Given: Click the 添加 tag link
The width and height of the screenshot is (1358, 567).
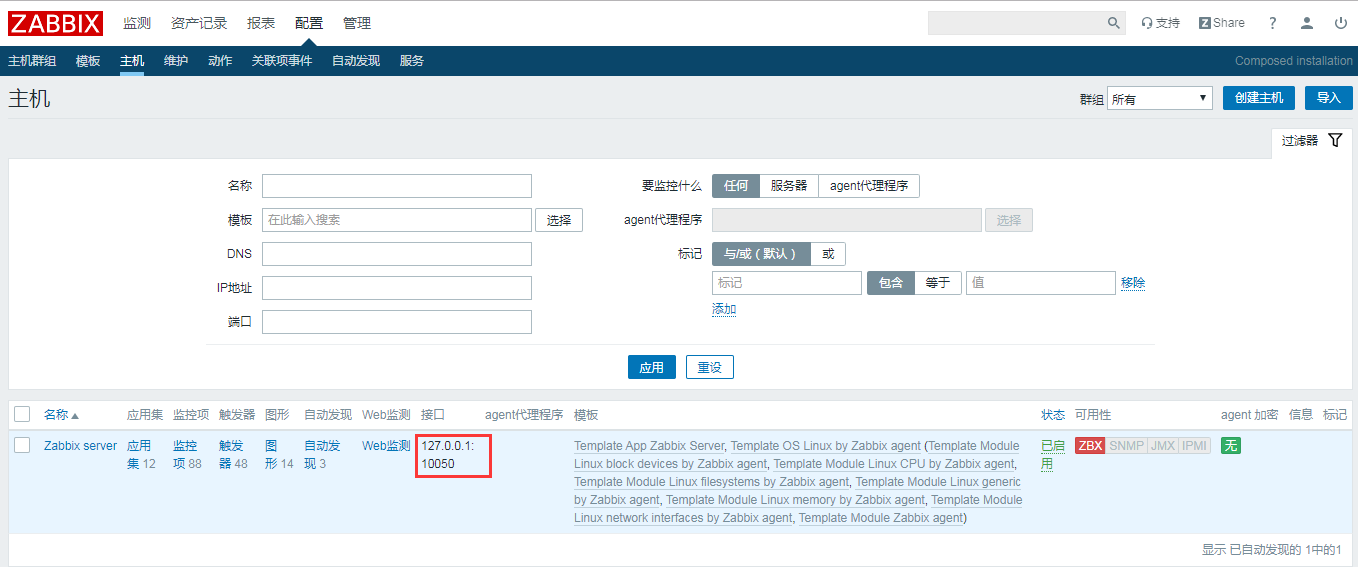Looking at the screenshot, I should point(724,310).
